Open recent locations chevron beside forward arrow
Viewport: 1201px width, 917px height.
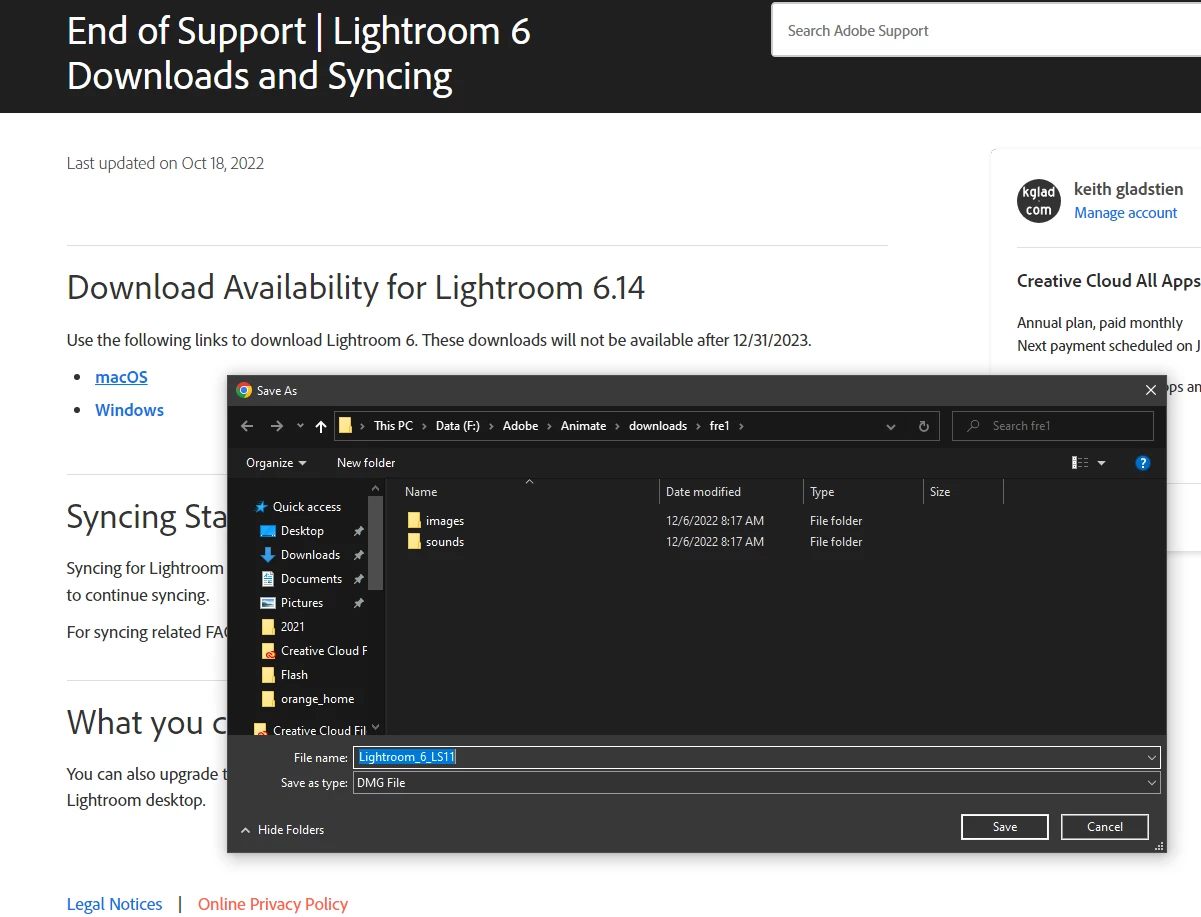(300, 426)
